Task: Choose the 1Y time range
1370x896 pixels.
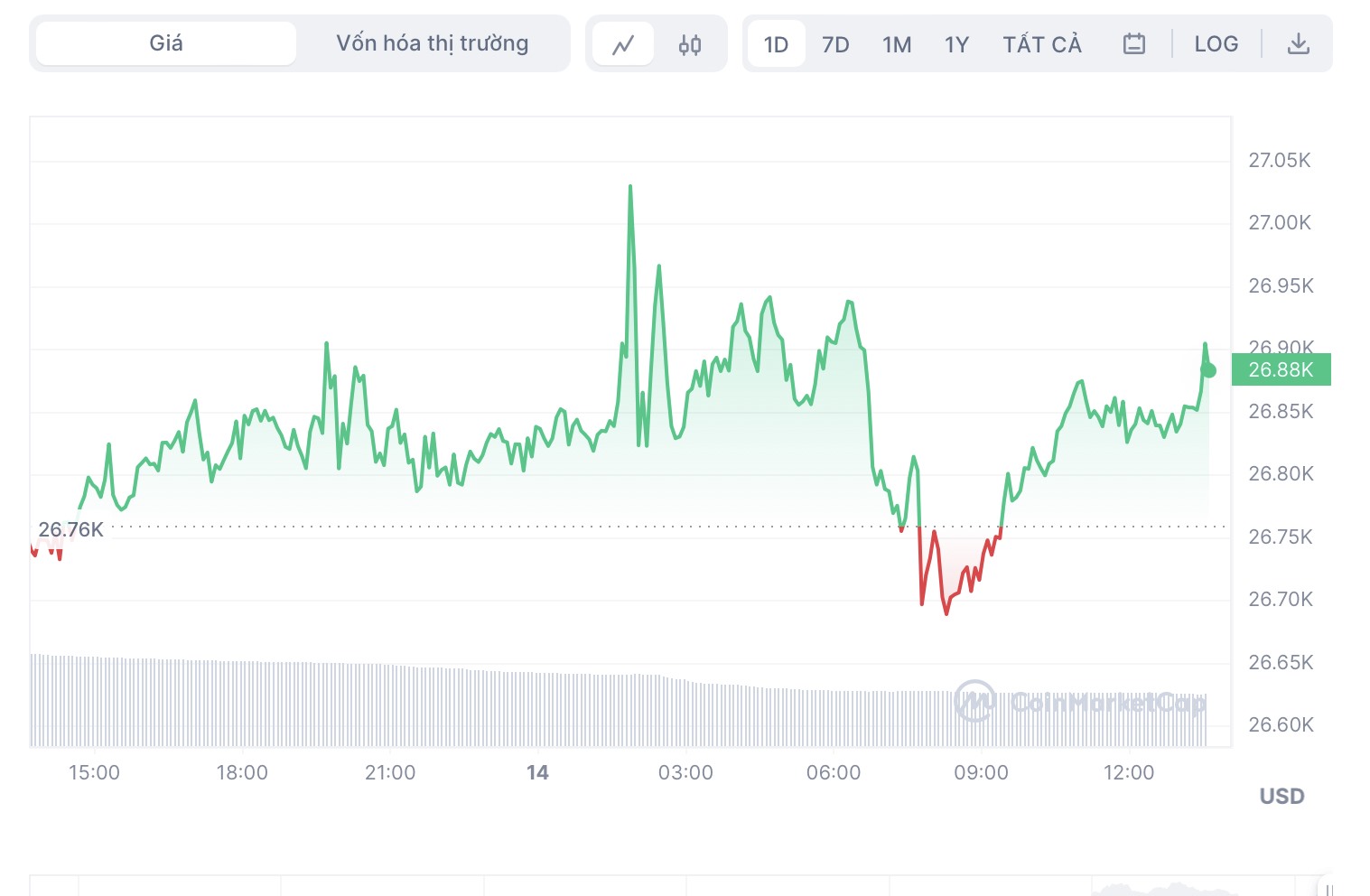Action: click(x=956, y=44)
